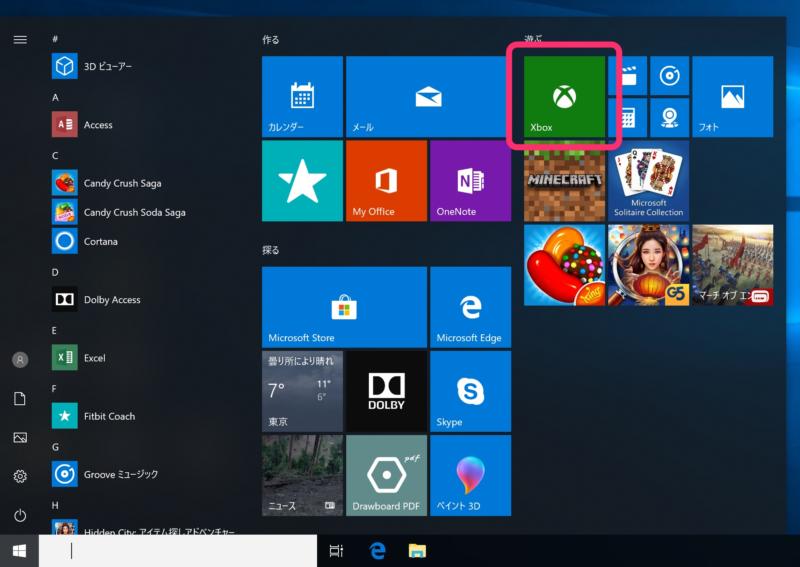
Task: Click the letter G group header
Action: [x=55, y=447]
